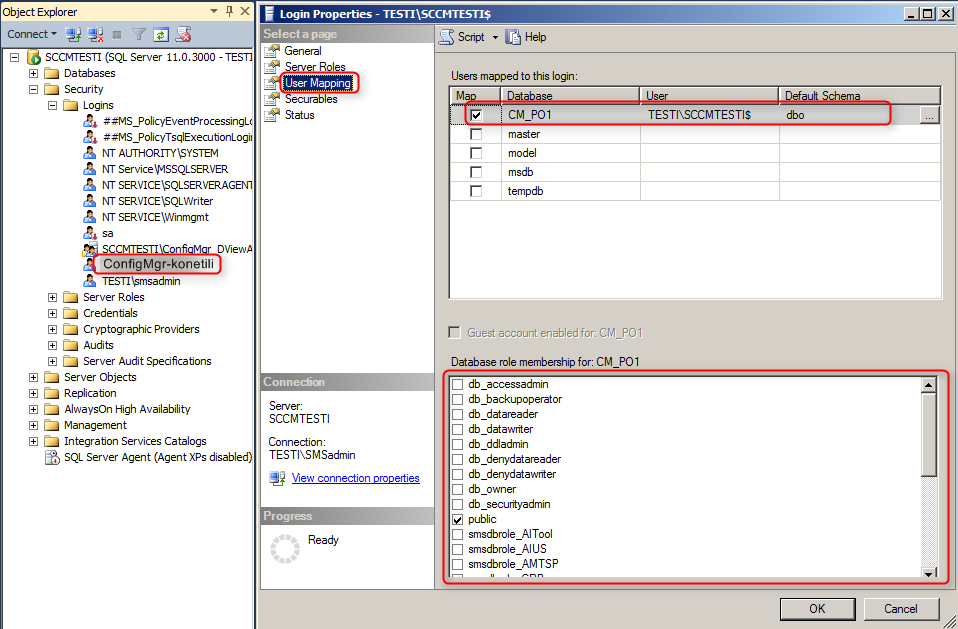
Task: Click the NT AUTHORITY\SYSTEM login icon
Action: coord(90,153)
